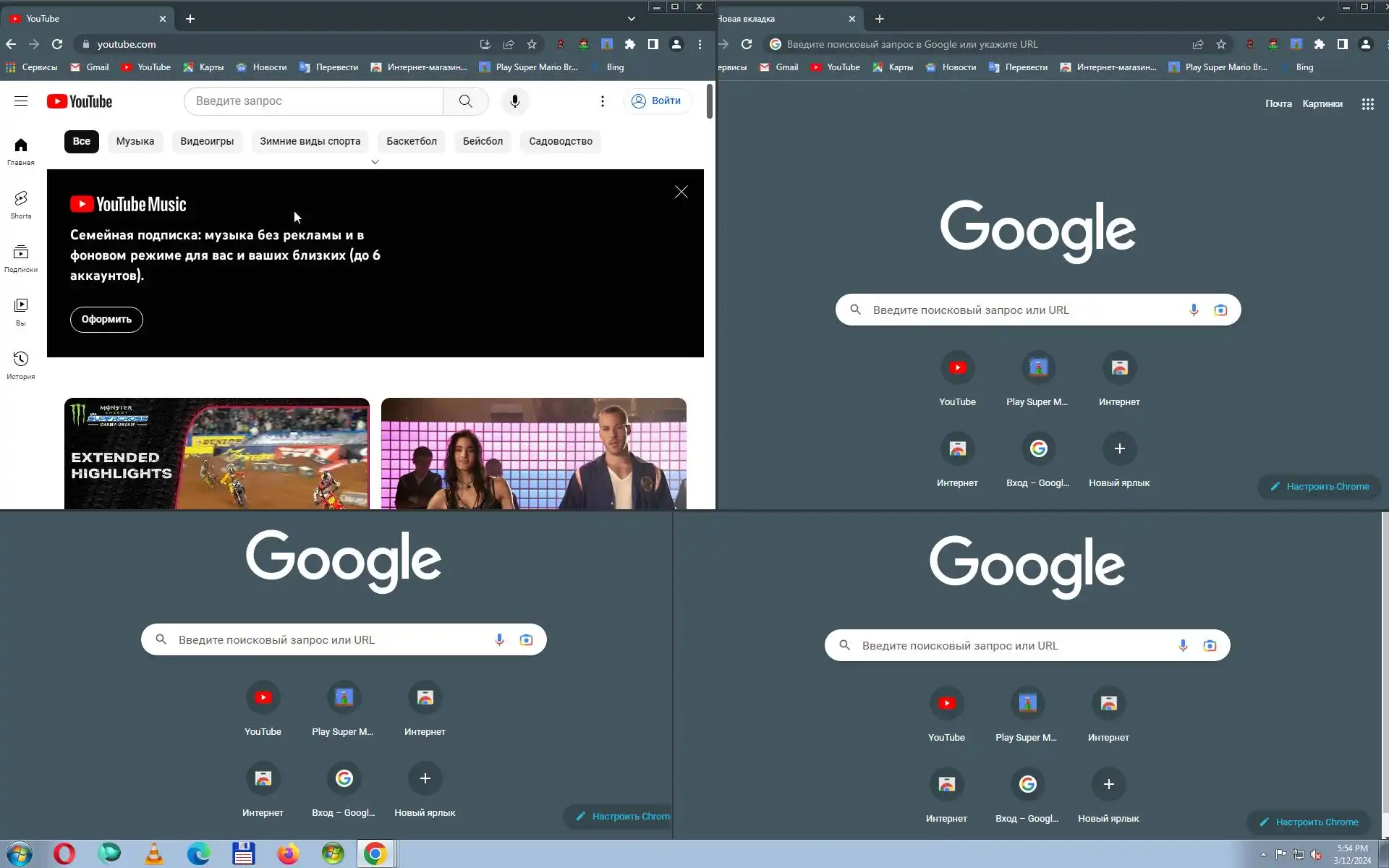
Task: Click YouTube voice search microphone icon
Action: coord(514,101)
